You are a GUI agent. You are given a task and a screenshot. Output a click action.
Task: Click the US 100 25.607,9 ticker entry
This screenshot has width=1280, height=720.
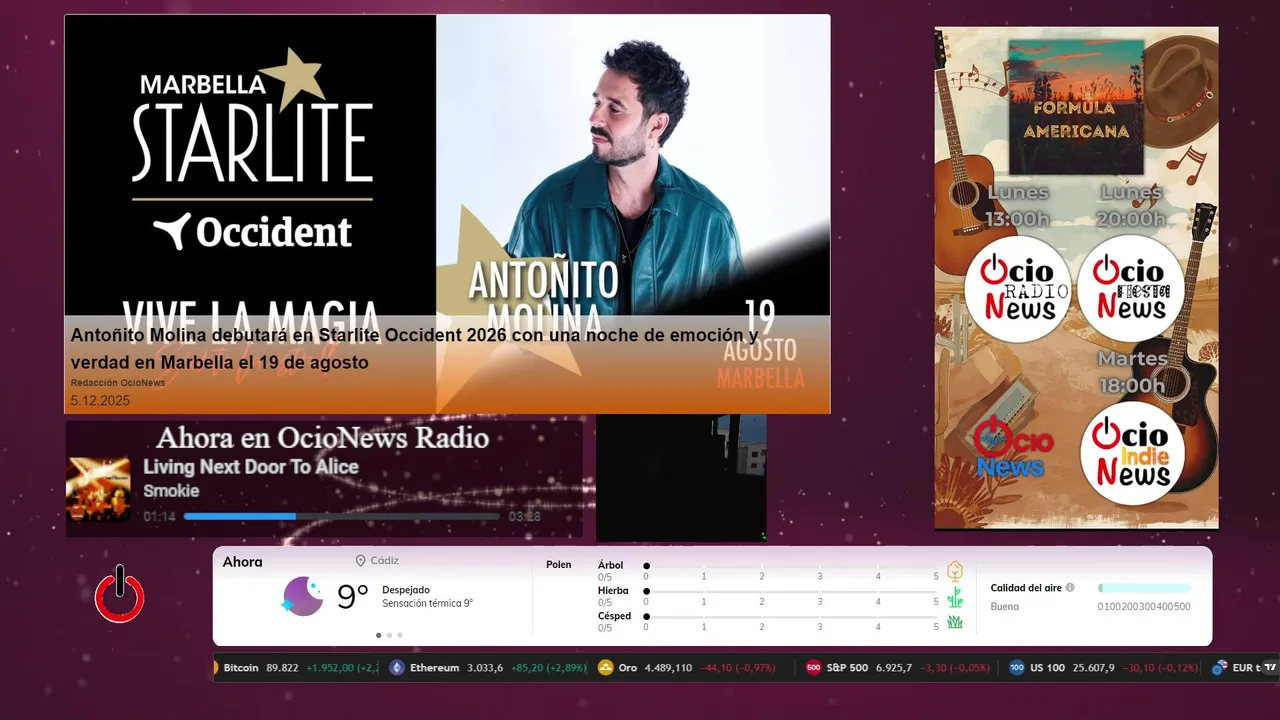pyautogui.click(x=1103, y=667)
